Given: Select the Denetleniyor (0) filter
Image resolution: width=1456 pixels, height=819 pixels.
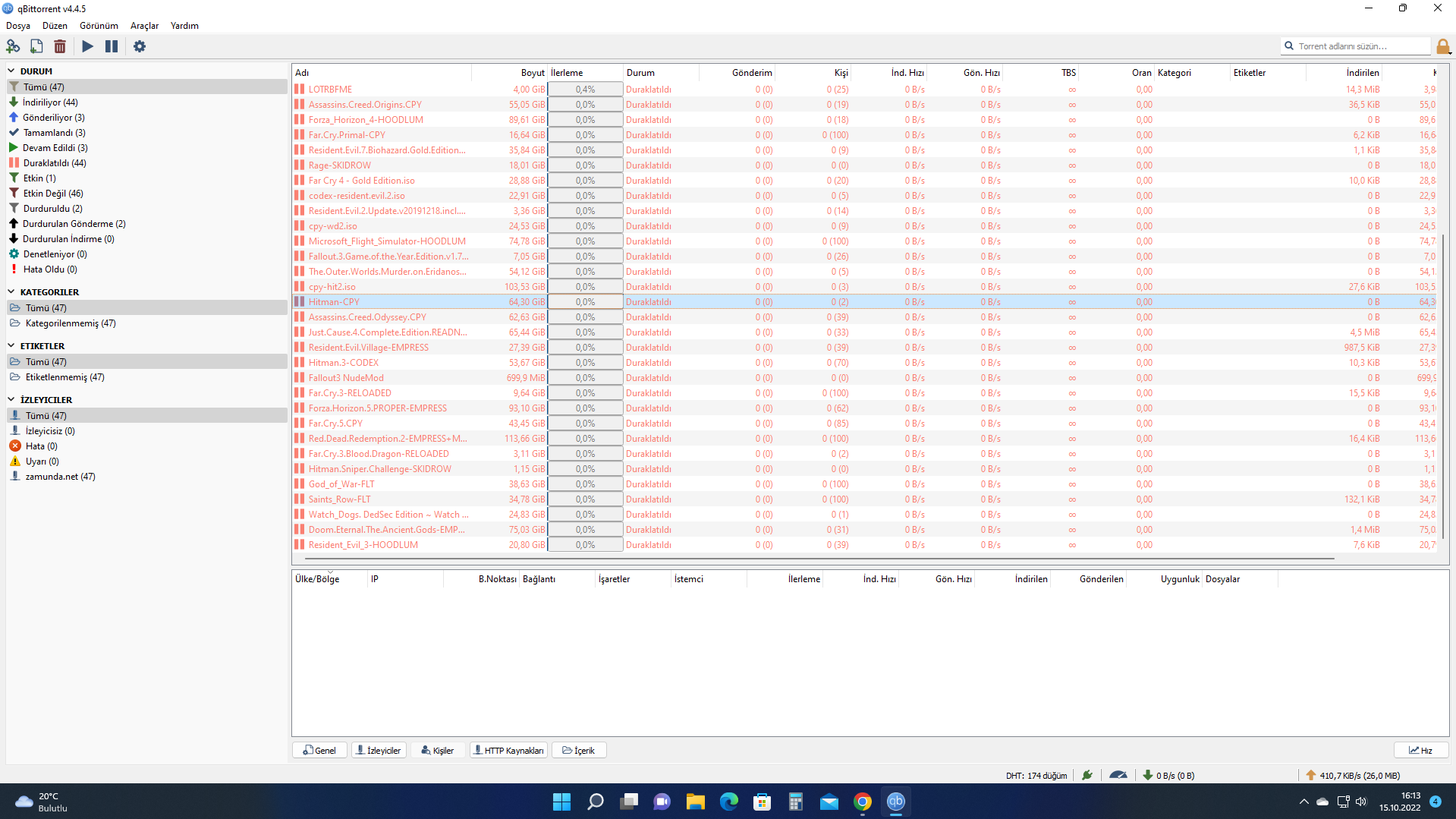Looking at the screenshot, I should coord(147,254).
